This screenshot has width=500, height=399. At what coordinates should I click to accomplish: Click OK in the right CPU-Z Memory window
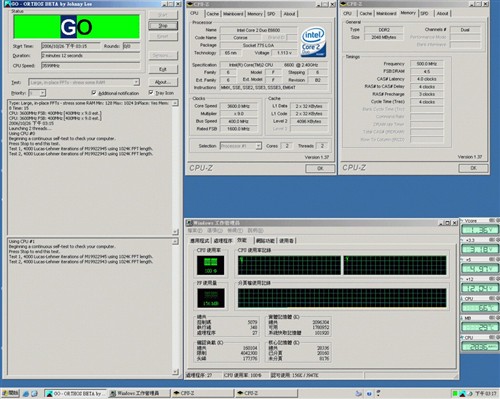[x=473, y=168]
